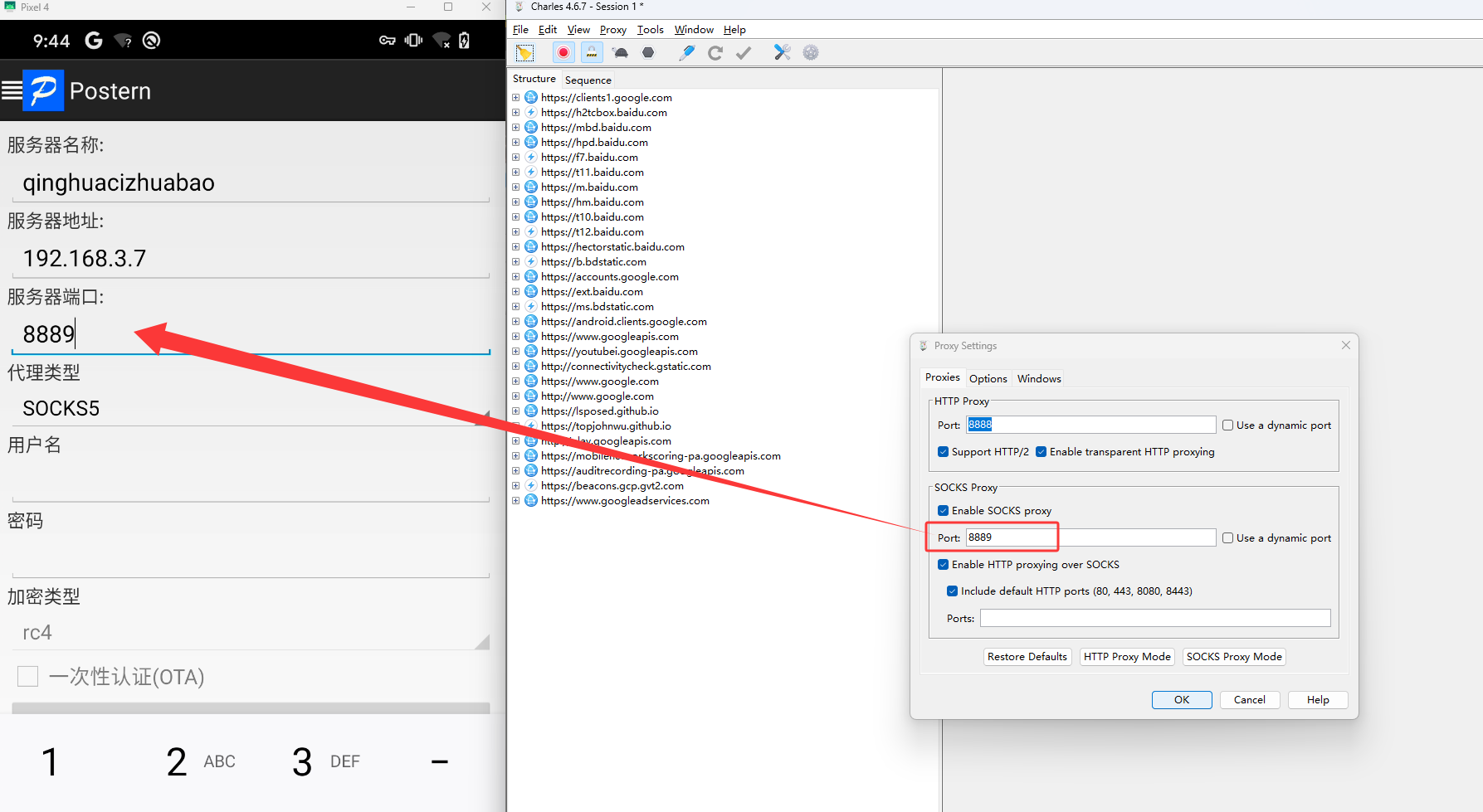
Task: Toggle Enable transparent HTTP proxying checkbox
Action: pos(1041,452)
